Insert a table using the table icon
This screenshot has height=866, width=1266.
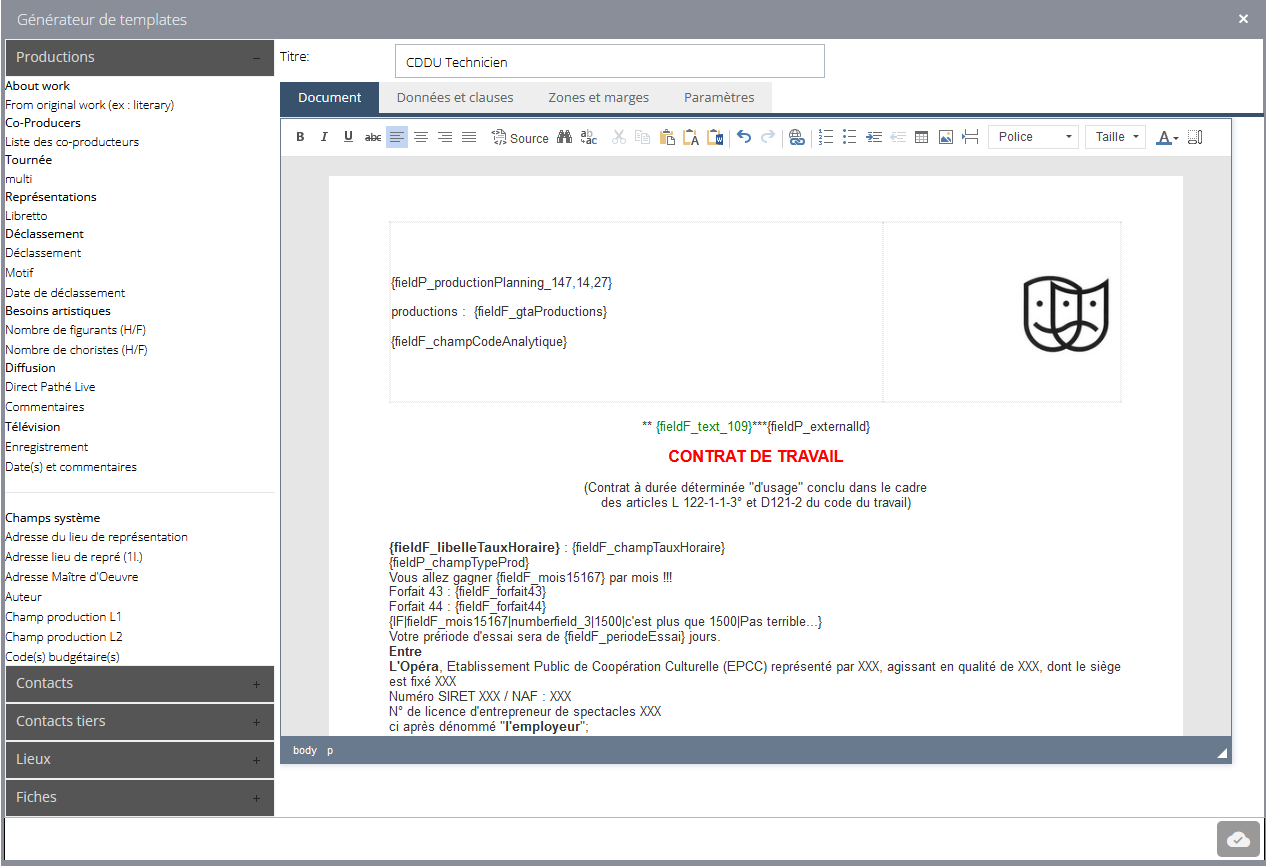[x=922, y=137]
